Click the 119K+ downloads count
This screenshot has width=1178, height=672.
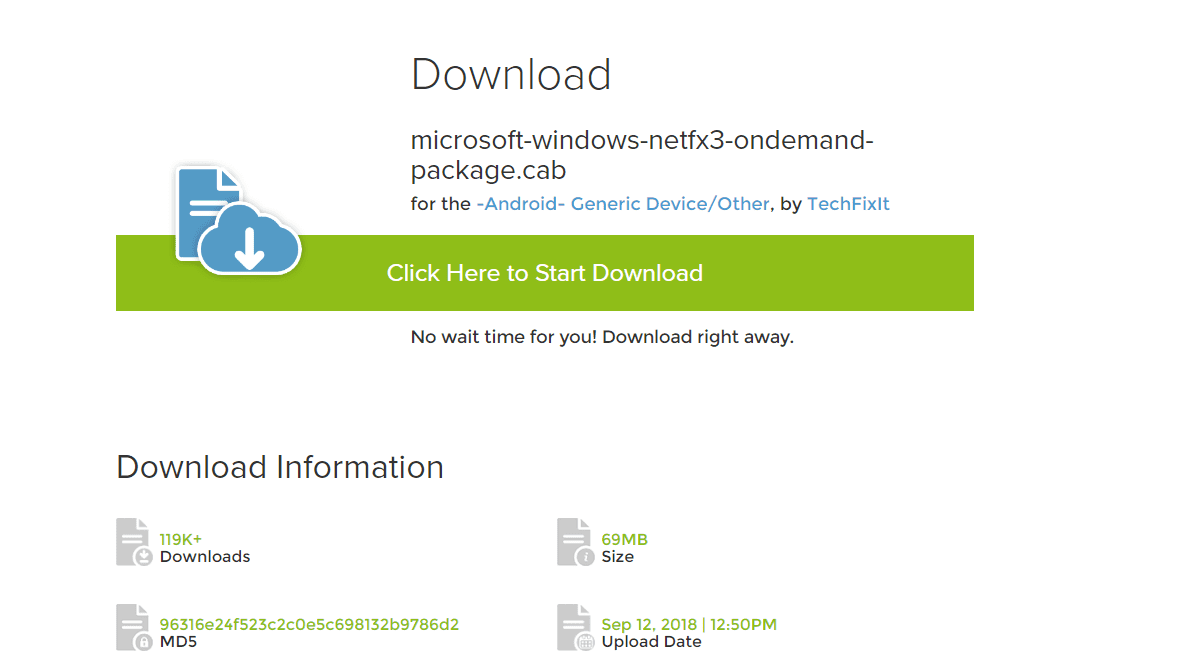pos(181,539)
